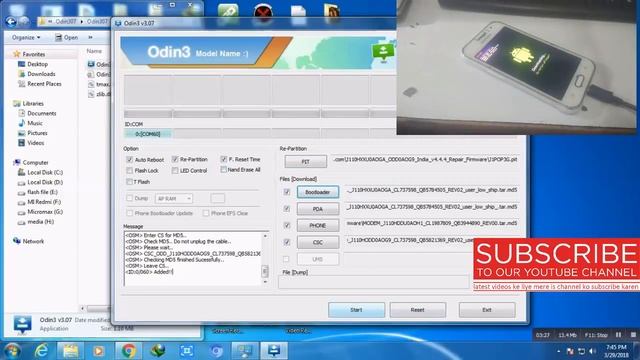The width and height of the screenshot is (640, 360).
Task: Click the Exit button in Odin
Action: 487,310
